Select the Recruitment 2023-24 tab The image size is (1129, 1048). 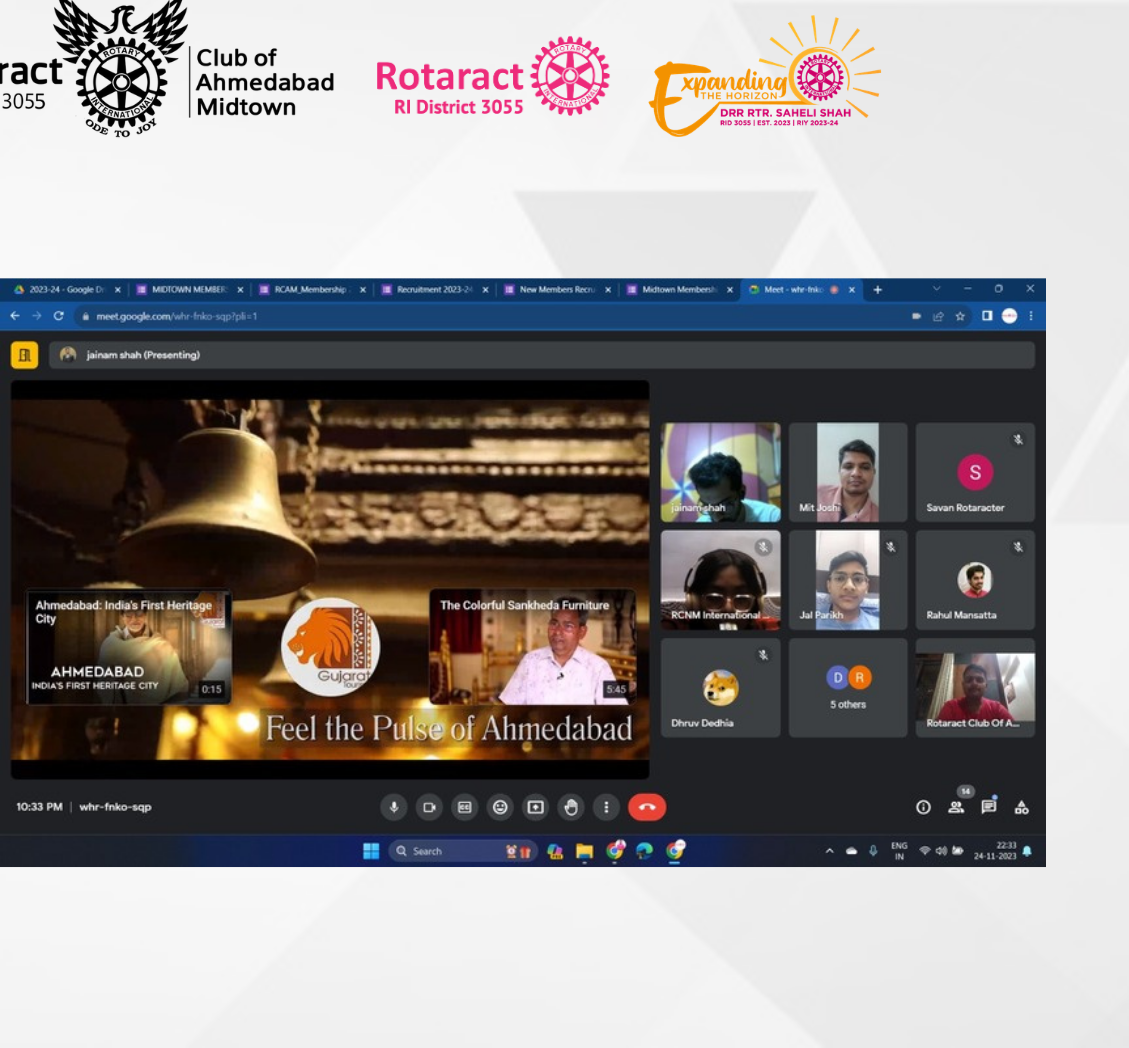[435, 289]
